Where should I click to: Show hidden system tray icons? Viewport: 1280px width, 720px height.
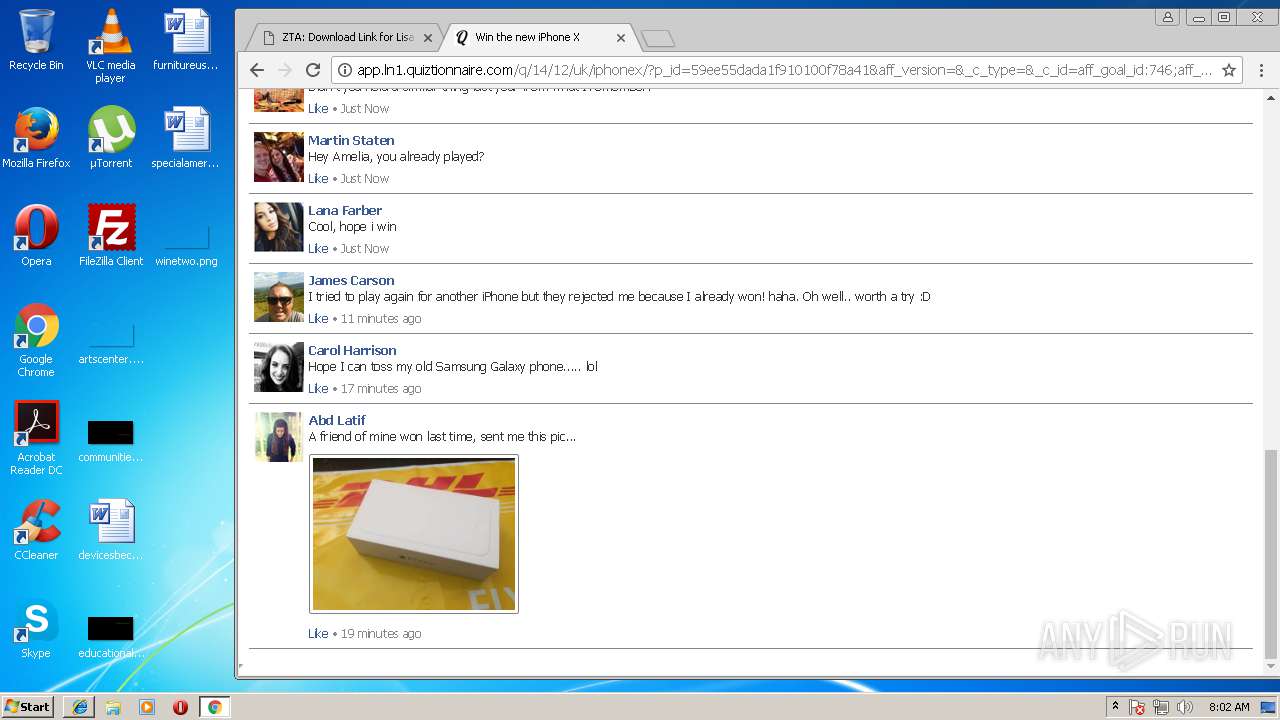[x=1116, y=707]
